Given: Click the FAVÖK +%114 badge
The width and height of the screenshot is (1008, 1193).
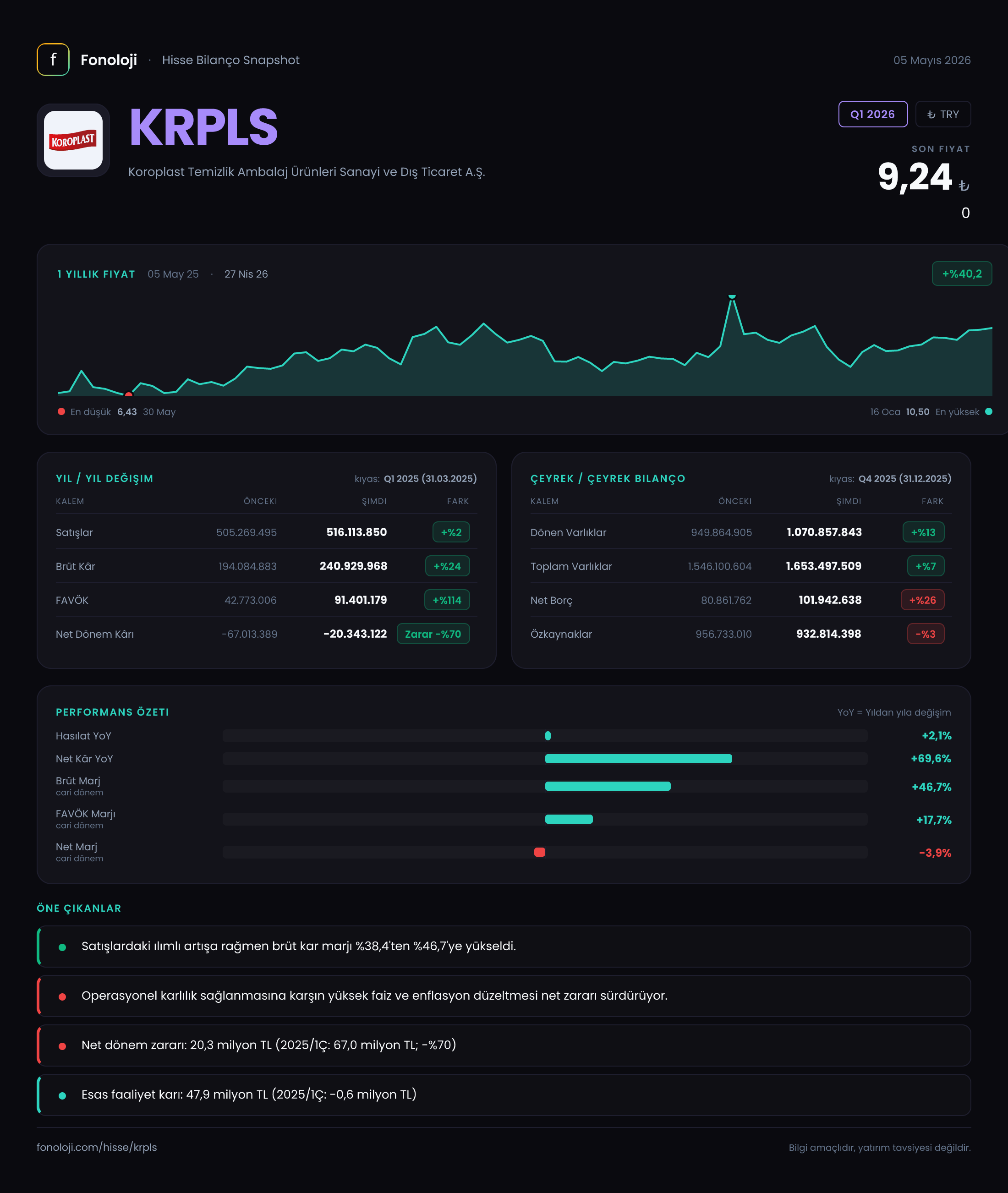Looking at the screenshot, I should (447, 600).
